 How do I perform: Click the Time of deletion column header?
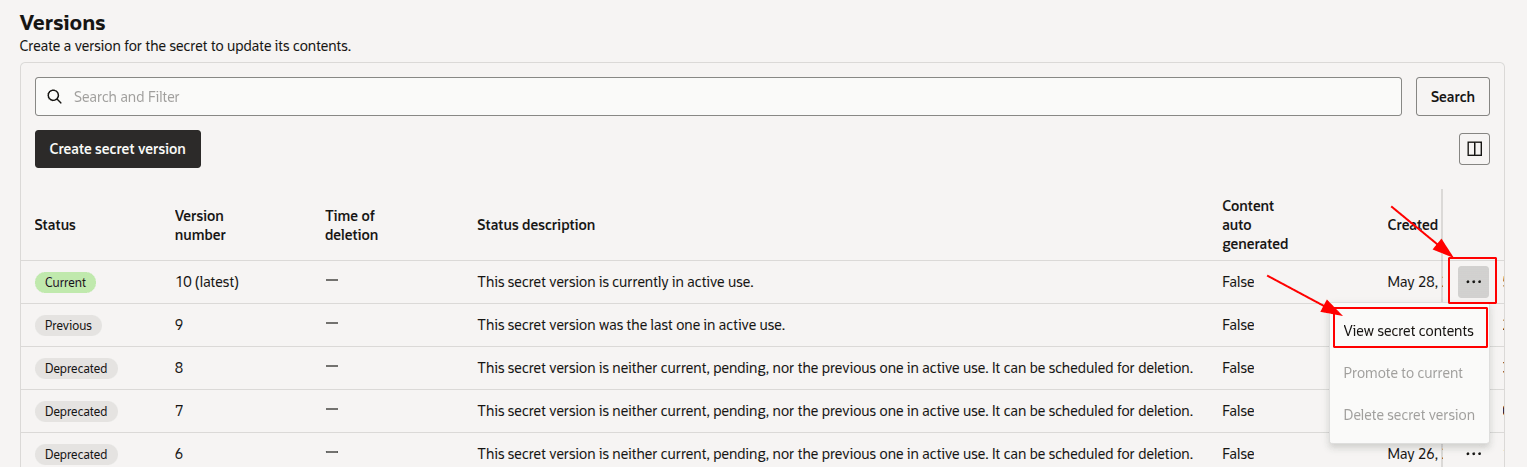(x=352, y=225)
